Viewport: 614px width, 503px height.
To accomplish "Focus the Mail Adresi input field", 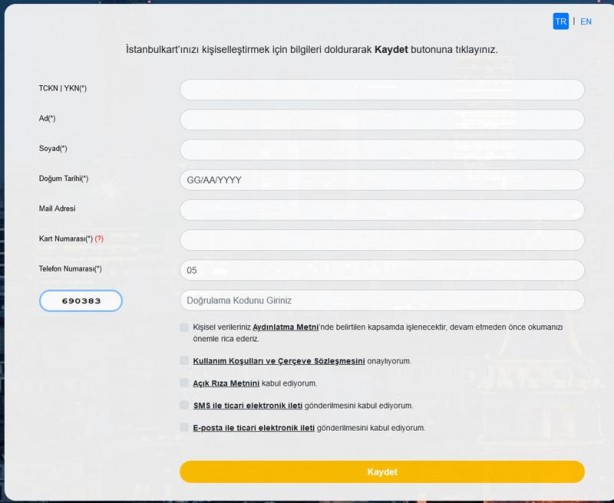I will click(382, 210).
